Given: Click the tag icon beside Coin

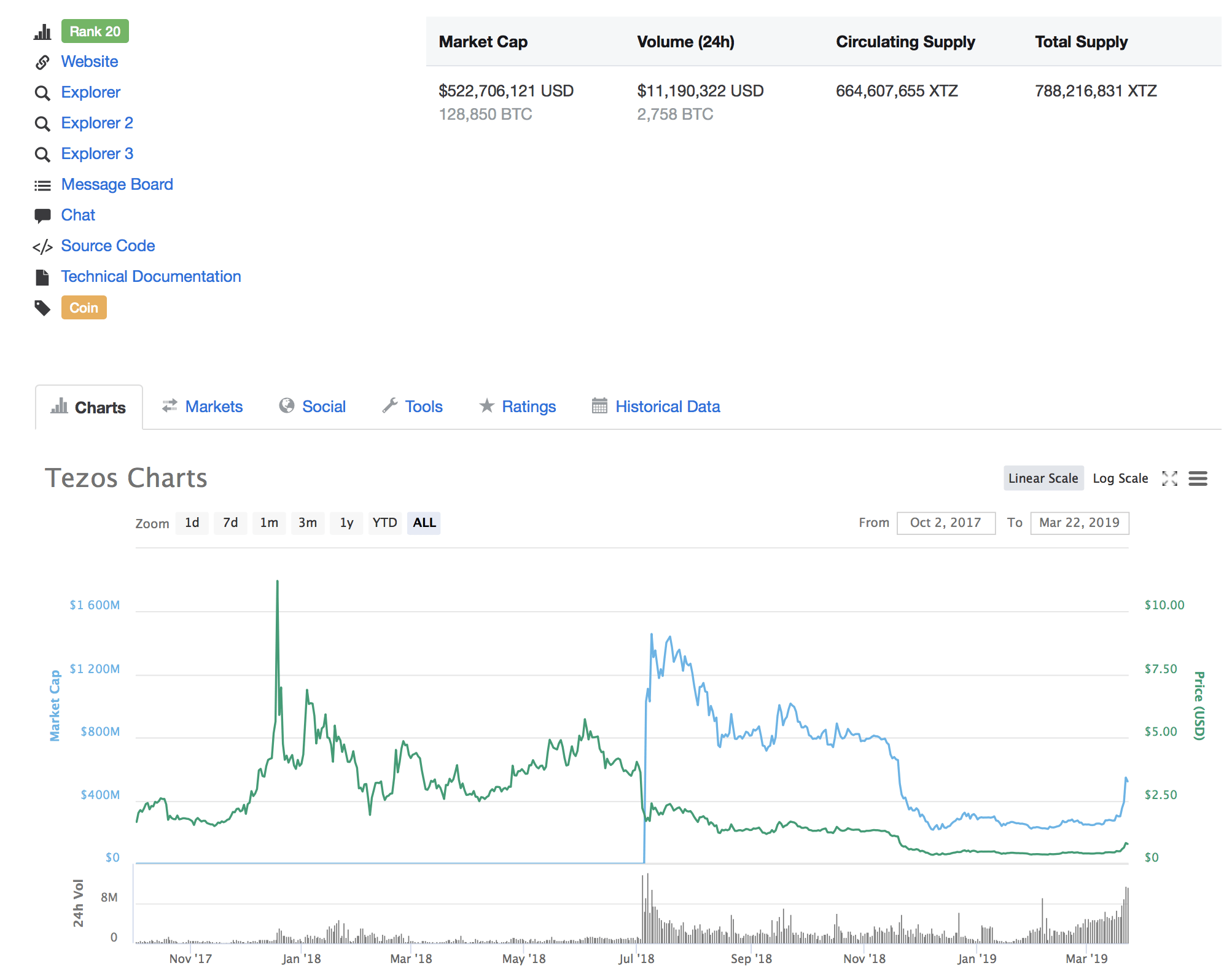Looking at the screenshot, I should coord(42,308).
